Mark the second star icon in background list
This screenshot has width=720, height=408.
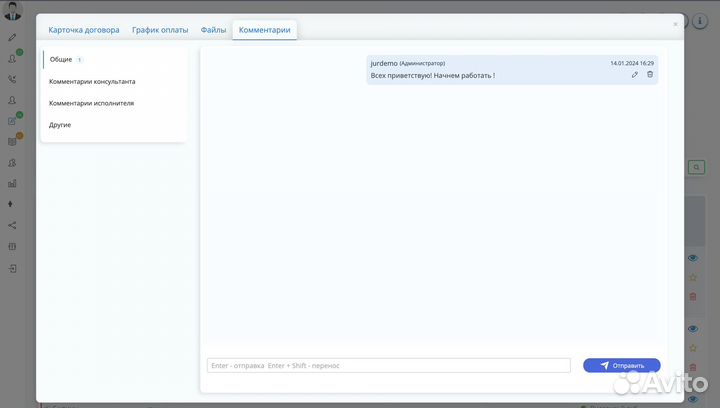[693, 348]
